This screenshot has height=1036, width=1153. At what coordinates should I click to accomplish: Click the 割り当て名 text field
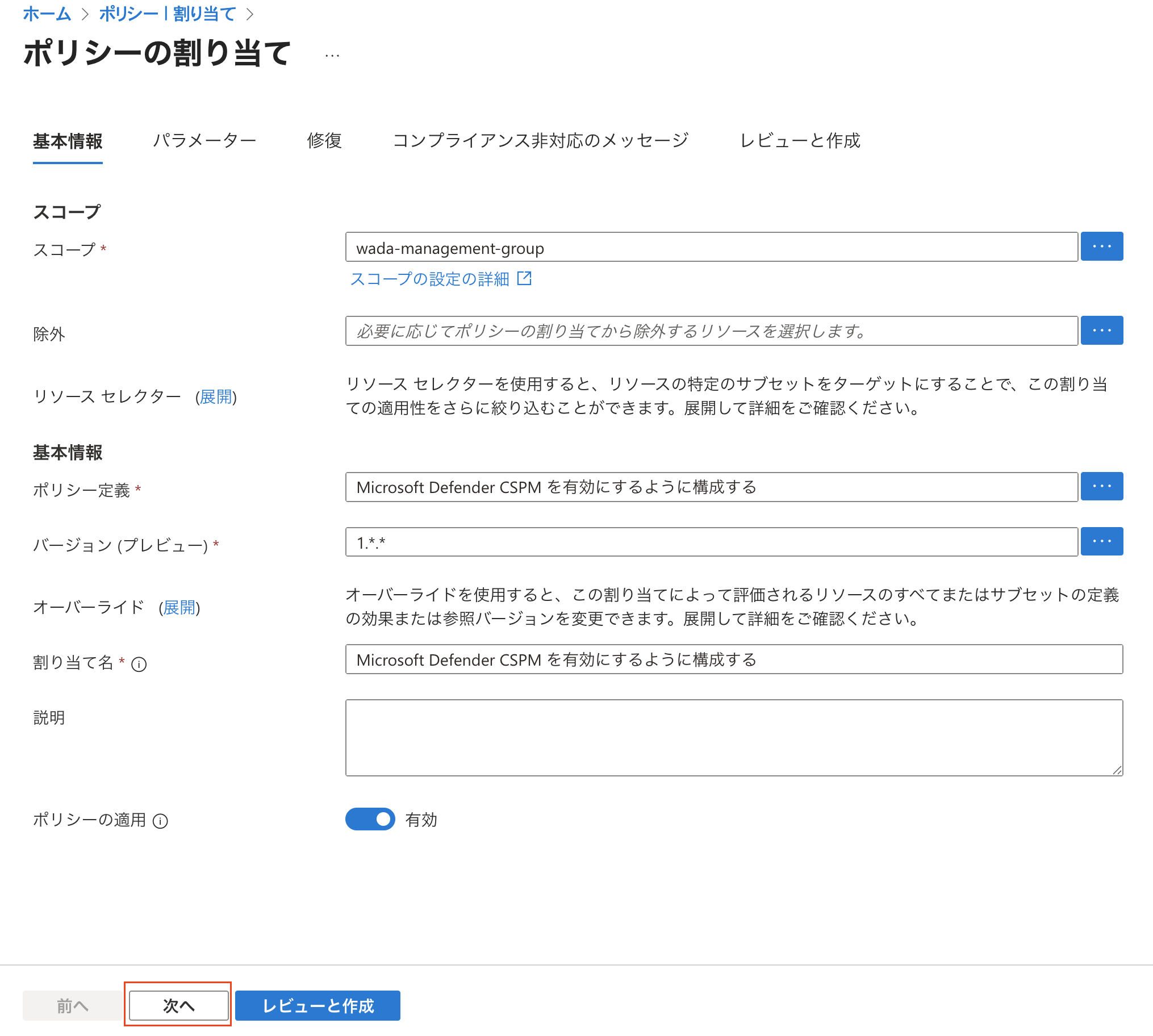[734, 659]
